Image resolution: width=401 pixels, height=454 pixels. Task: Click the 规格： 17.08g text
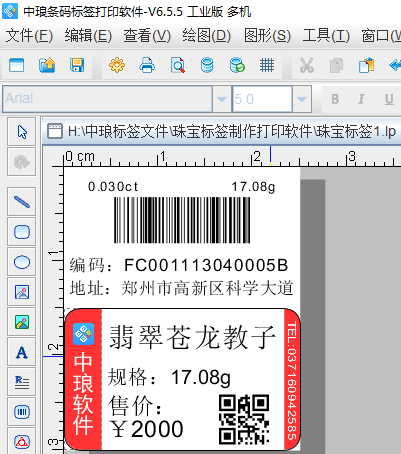point(169,377)
